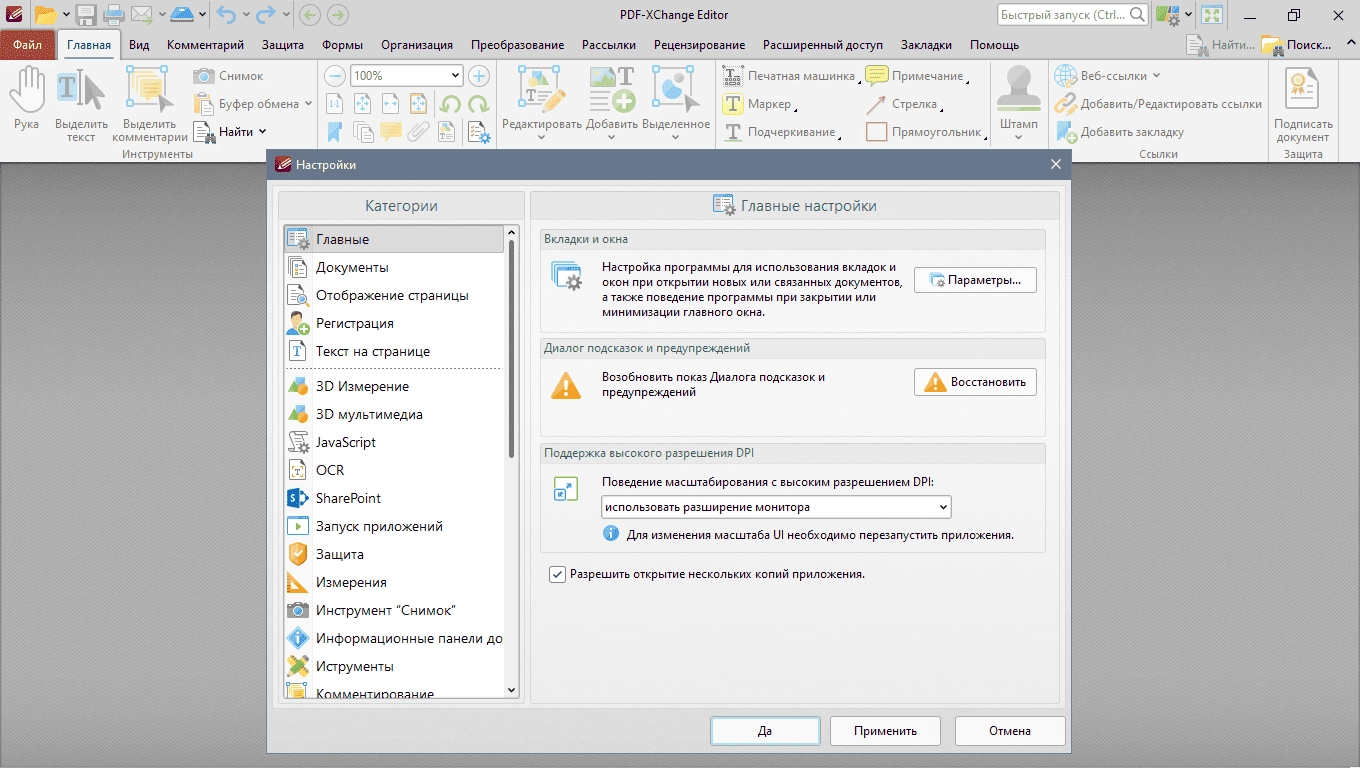Select the Маркер highlight tool
The image size is (1360, 768).
[758, 104]
